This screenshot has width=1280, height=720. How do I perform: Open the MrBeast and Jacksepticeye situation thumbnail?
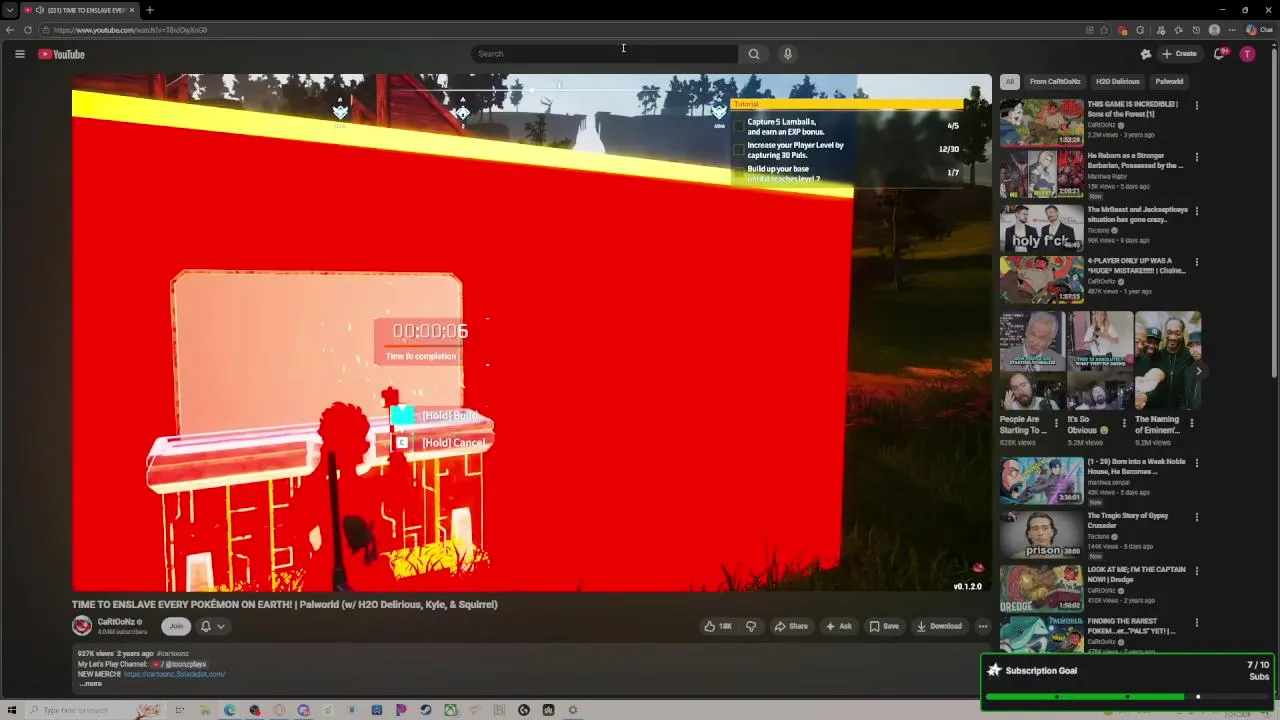[1041, 227]
